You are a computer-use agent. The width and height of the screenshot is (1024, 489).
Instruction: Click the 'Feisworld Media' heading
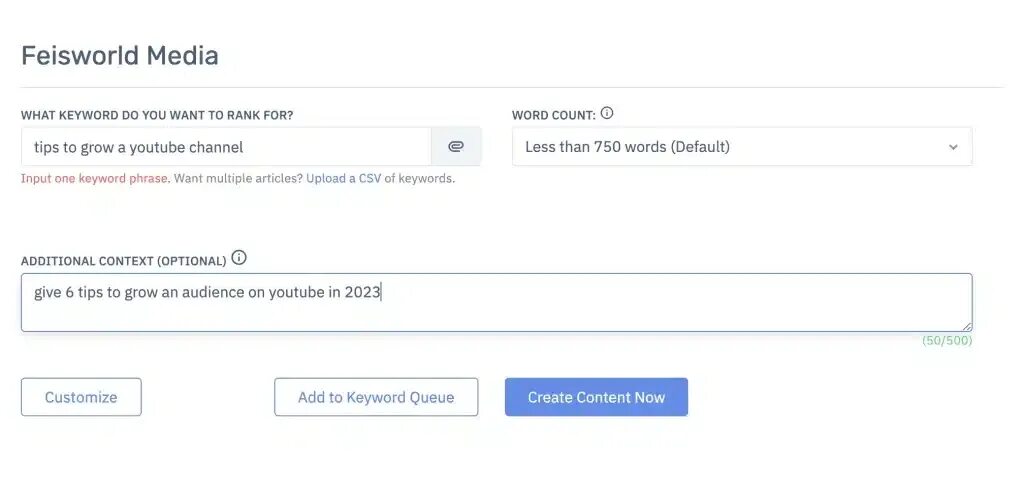point(120,55)
